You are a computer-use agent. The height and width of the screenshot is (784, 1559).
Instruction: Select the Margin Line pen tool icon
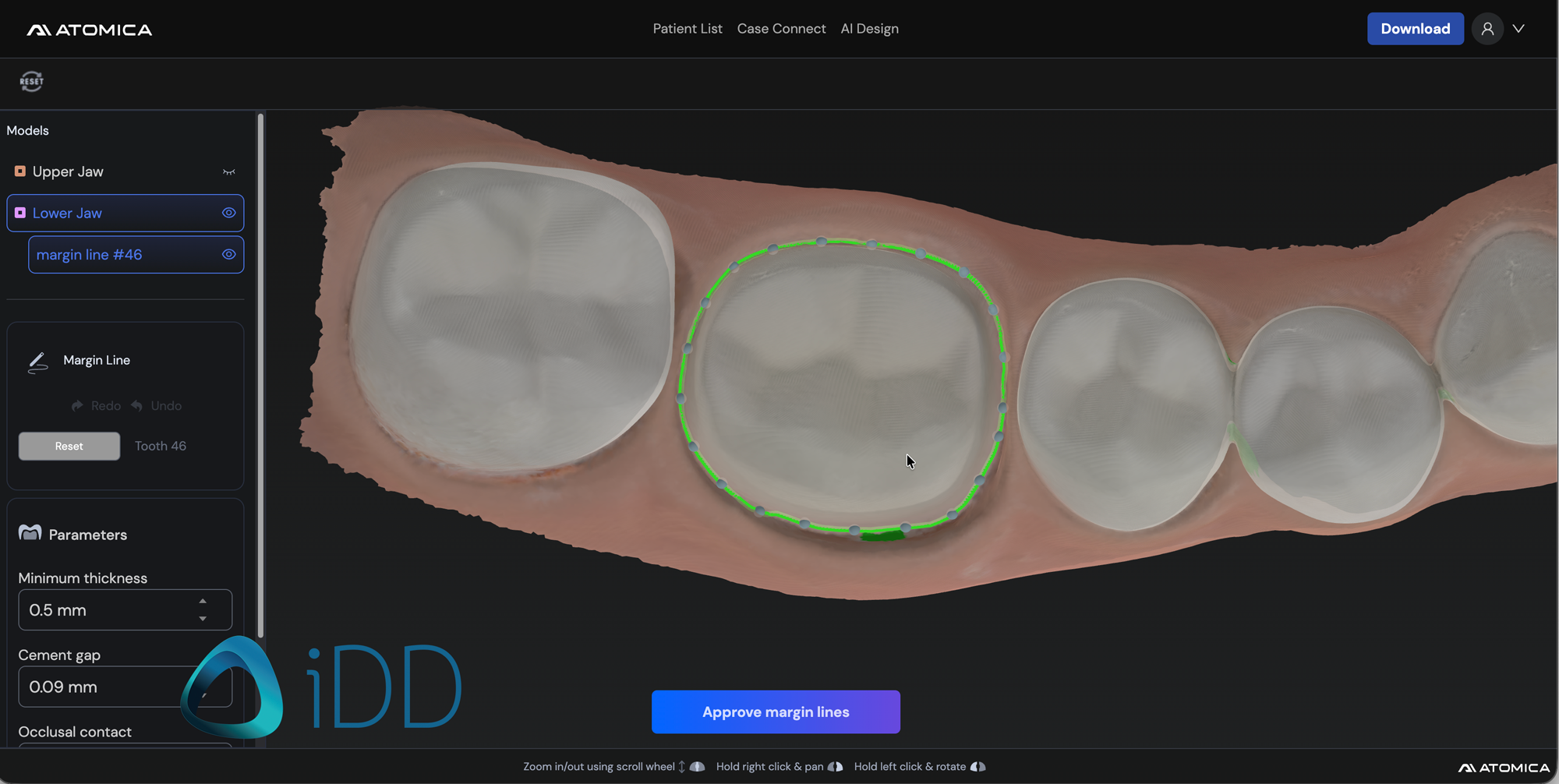(x=37, y=362)
